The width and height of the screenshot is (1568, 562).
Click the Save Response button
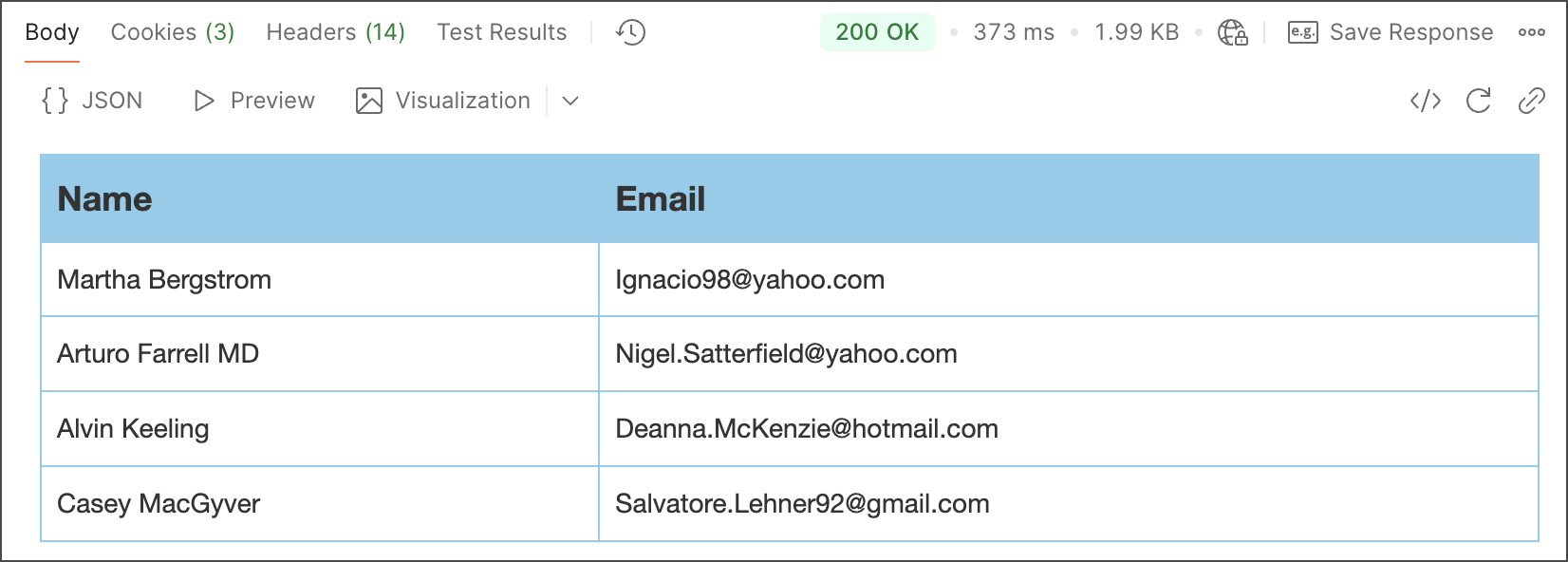[1410, 32]
